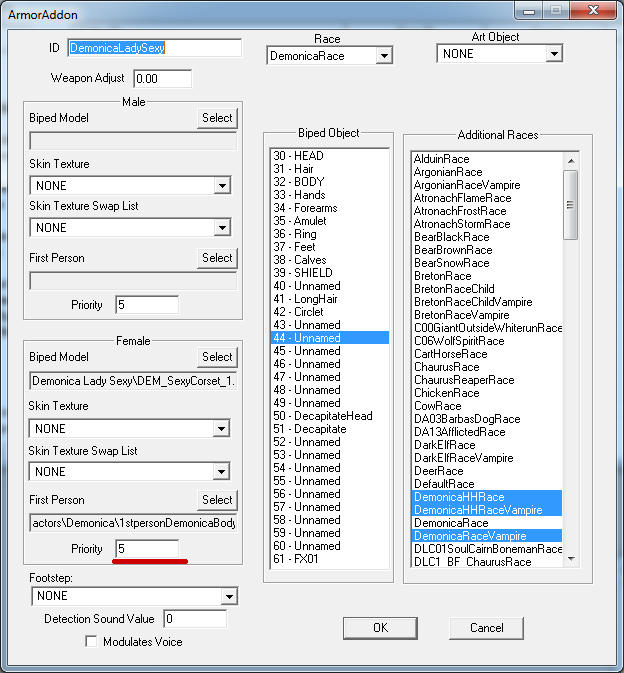The width and height of the screenshot is (624, 673).
Task: Open the Race dropdown
Action: coord(384,56)
